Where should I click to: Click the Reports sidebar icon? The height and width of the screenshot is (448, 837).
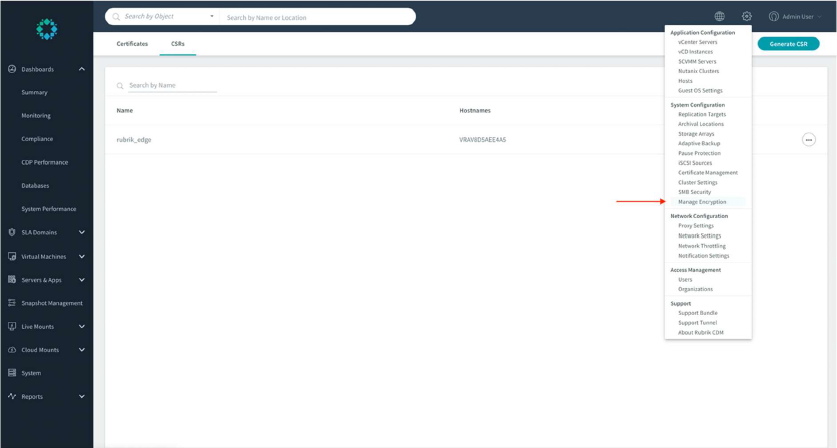12,396
